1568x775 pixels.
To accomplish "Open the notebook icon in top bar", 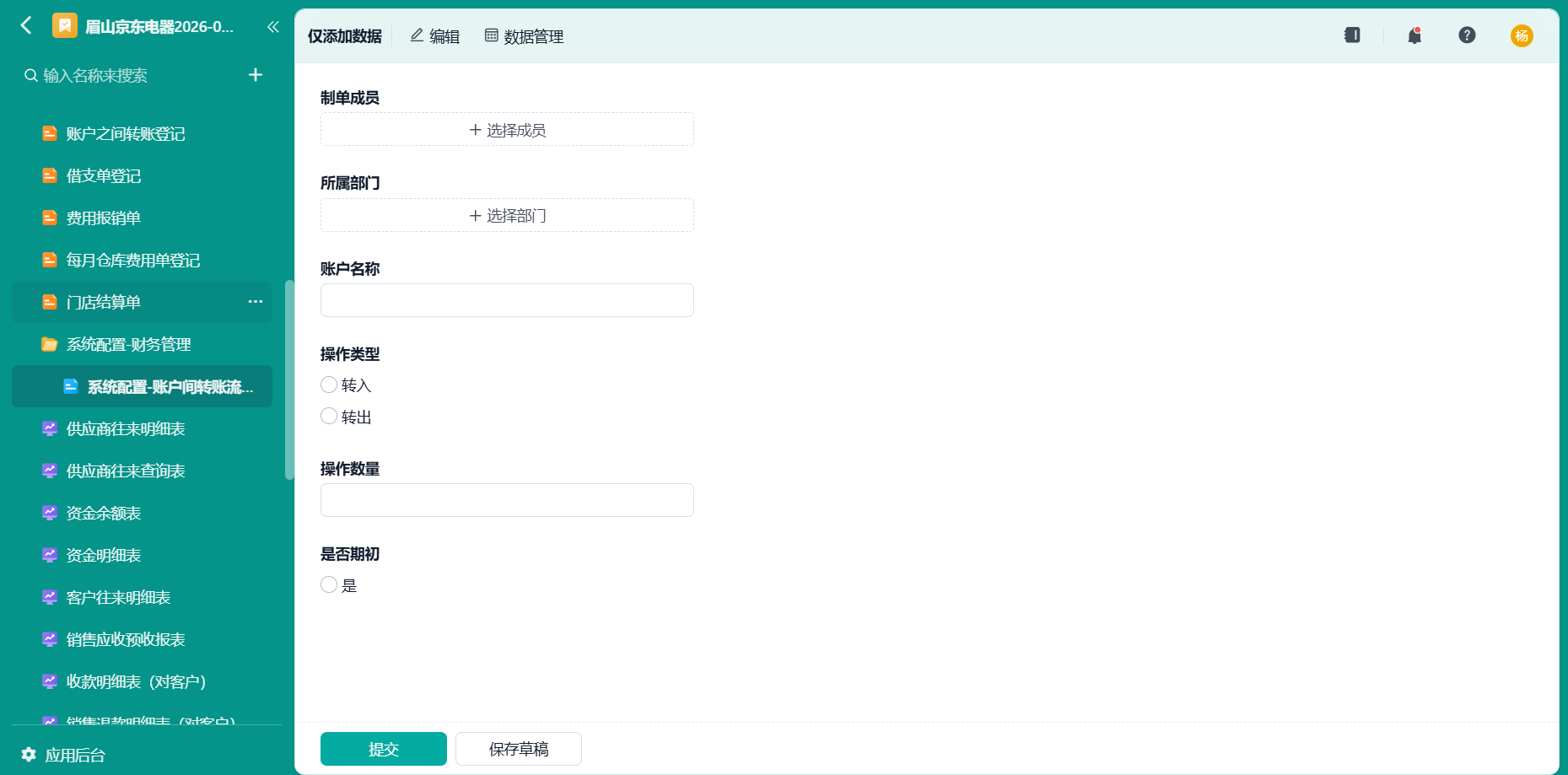I will point(1352,35).
